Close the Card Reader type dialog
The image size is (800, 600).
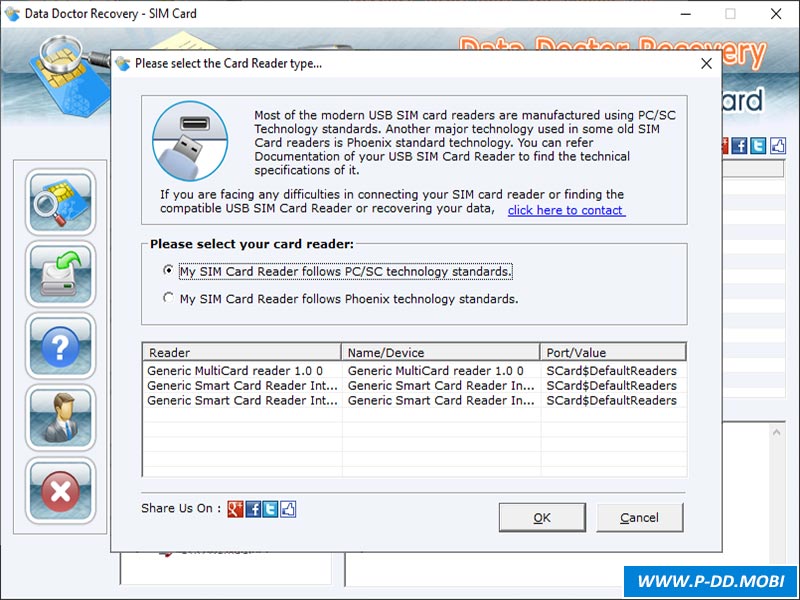point(706,64)
